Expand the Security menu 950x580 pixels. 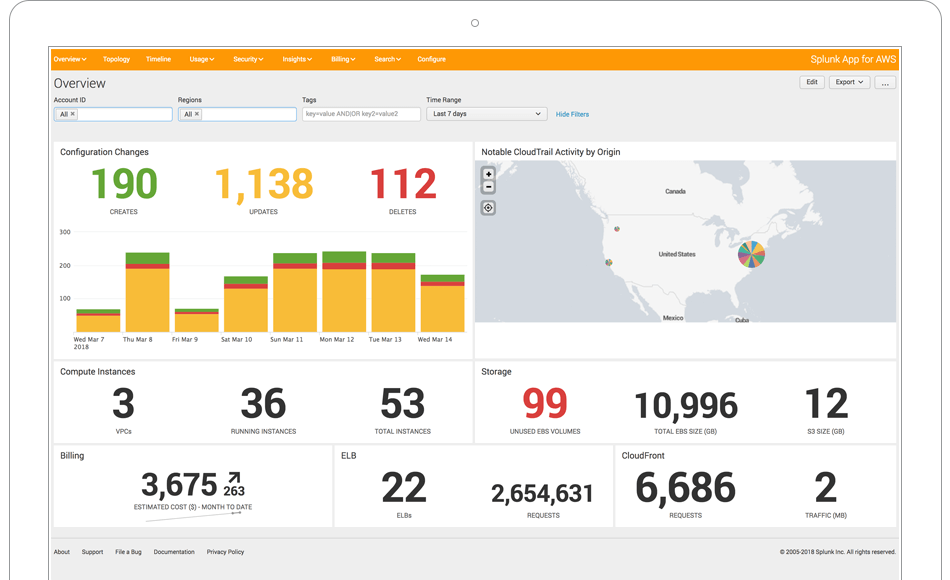pos(248,59)
